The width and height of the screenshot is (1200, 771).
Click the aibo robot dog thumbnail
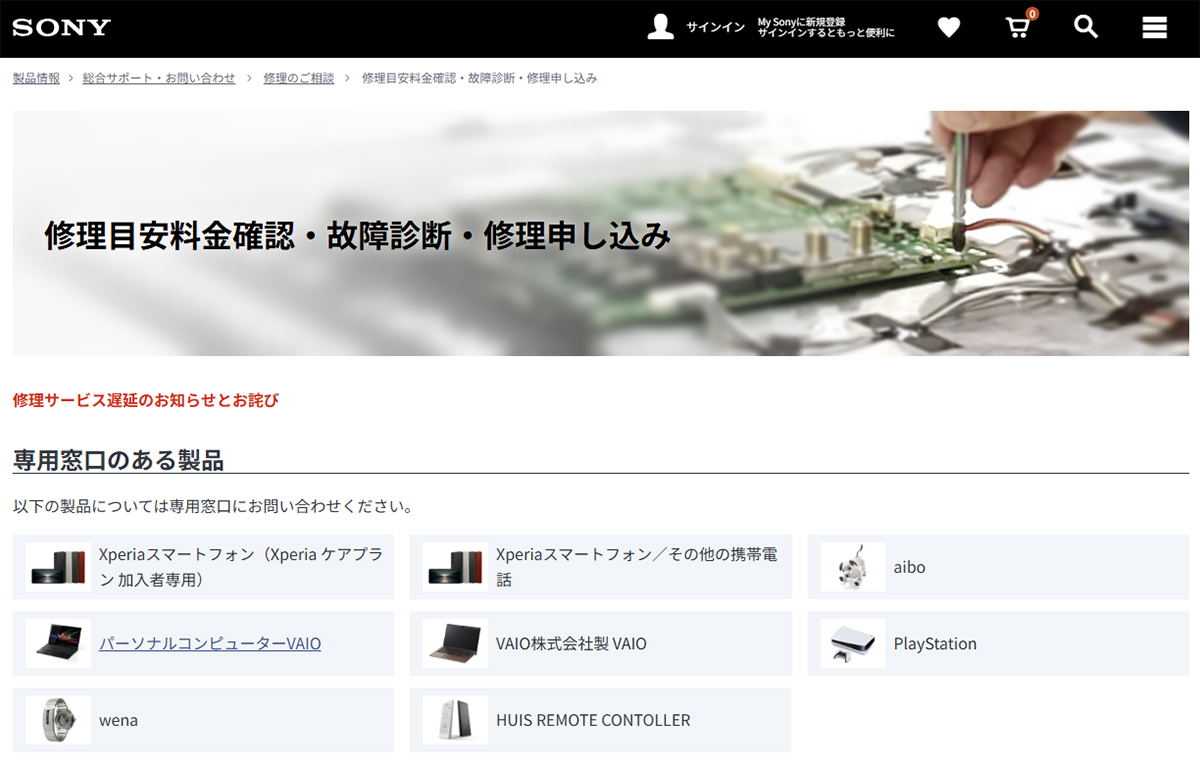click(851, 567)
